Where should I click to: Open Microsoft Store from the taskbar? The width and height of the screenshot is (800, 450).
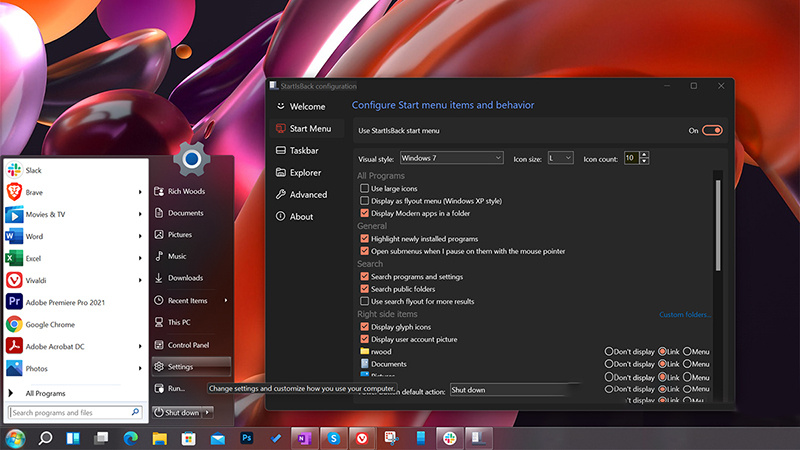[189, 438]
